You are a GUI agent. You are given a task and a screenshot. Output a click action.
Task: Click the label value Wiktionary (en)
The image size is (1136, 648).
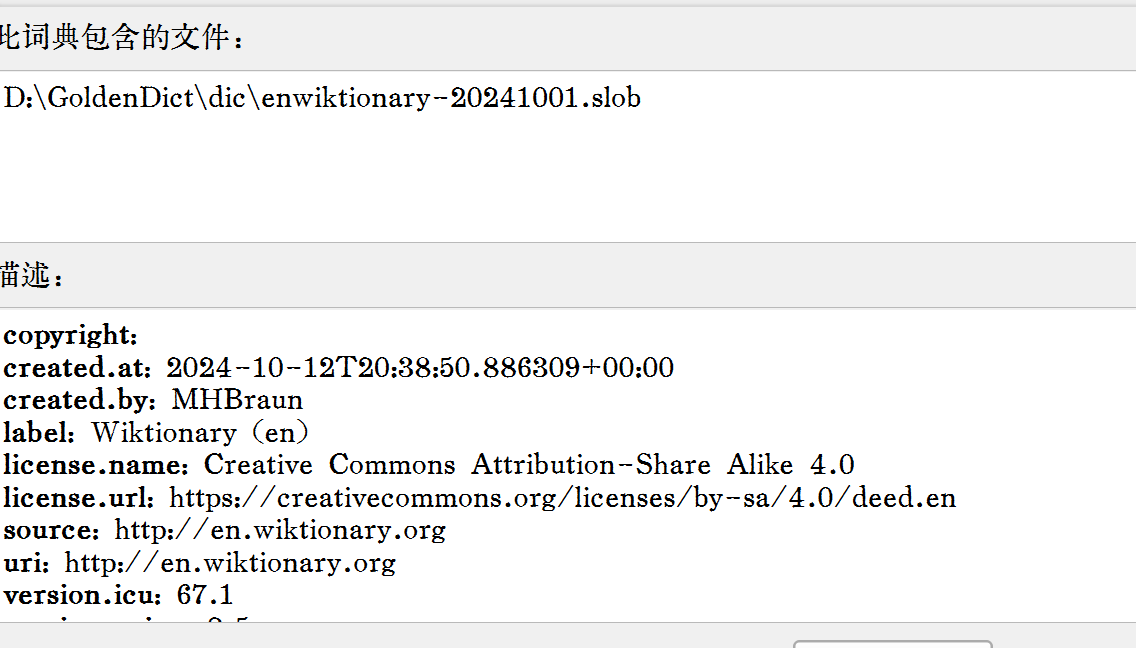pos(201,433)
